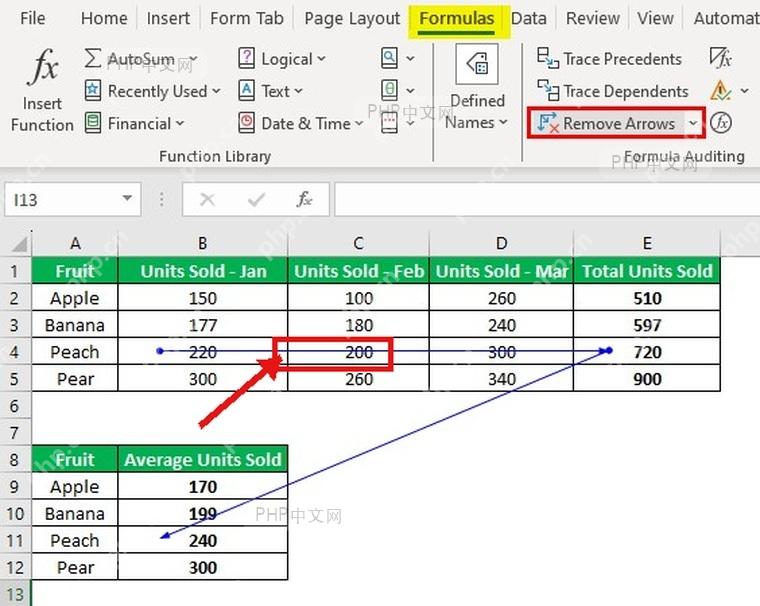The width and height of the screenshot is (760, 606).
Task: Click the Remove Arrows icon
Action: pos(548,123)
